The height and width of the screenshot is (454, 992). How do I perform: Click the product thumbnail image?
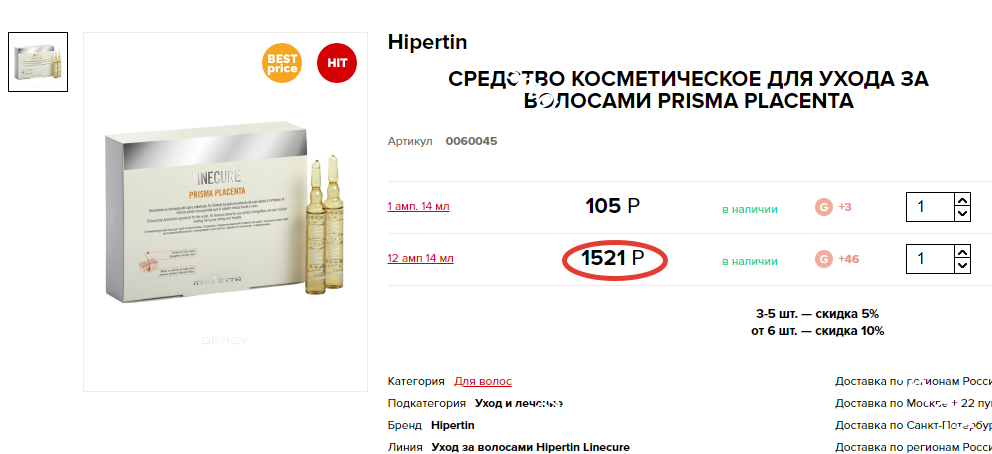tap(38, 62)
